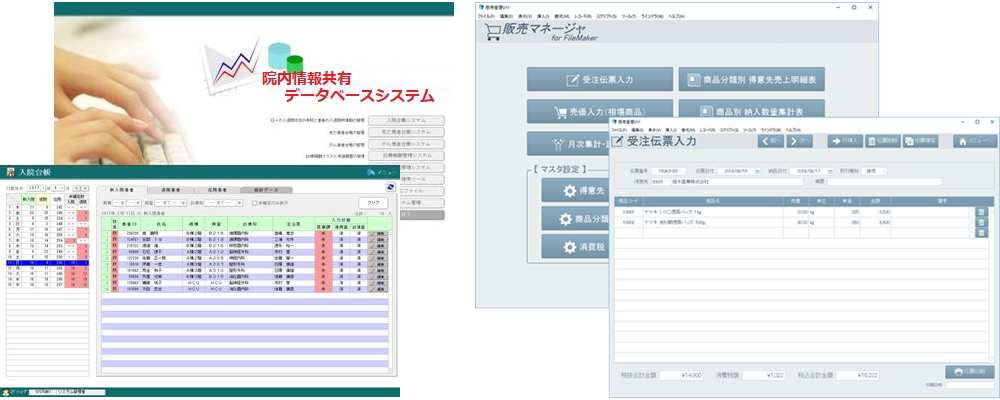1000x400 pixels.
Task: Switch to 在院患者 tab
Action: tap(217, 190)
